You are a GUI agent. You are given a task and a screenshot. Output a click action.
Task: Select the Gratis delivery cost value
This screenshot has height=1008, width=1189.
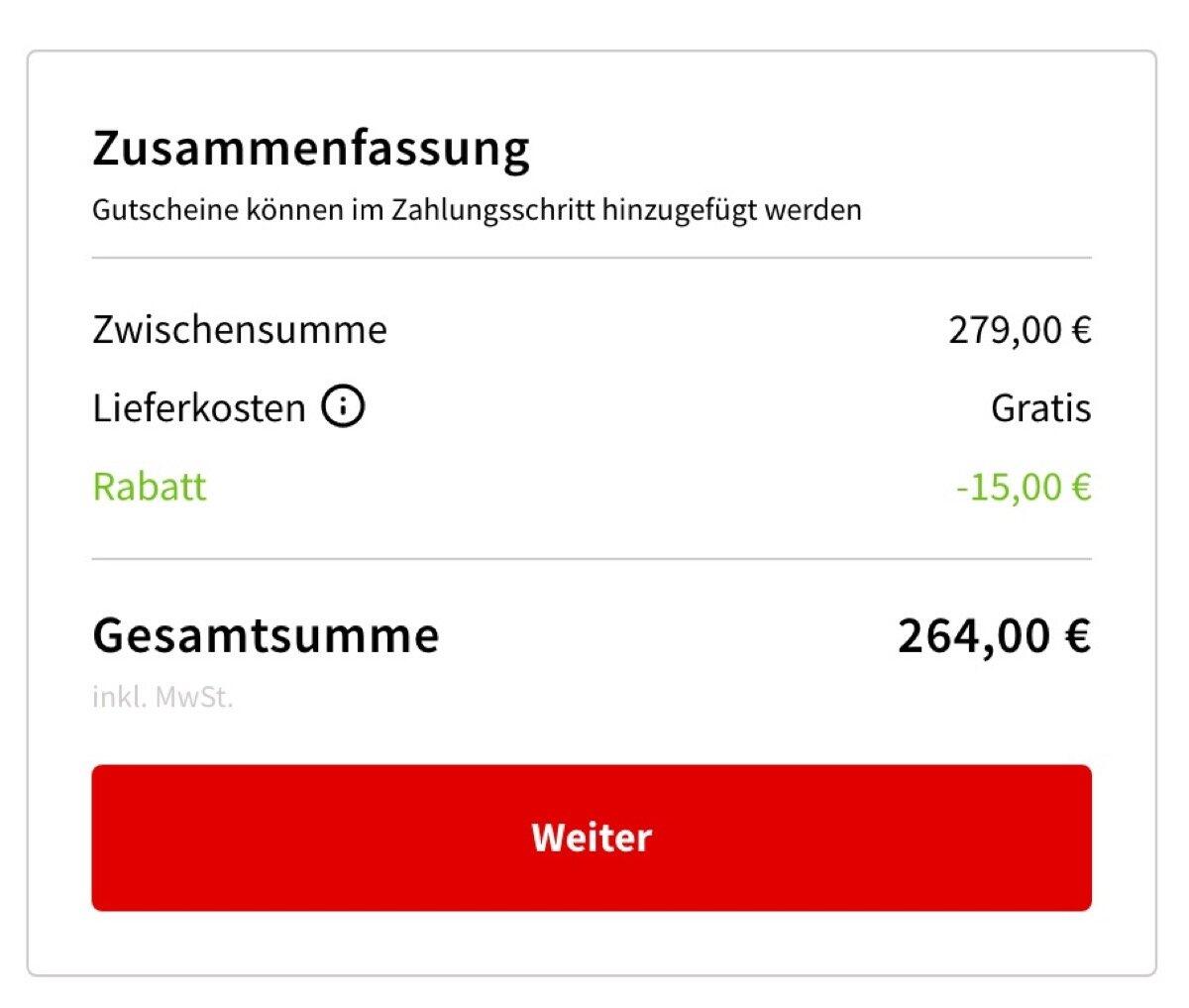(x=1040, y=408)
